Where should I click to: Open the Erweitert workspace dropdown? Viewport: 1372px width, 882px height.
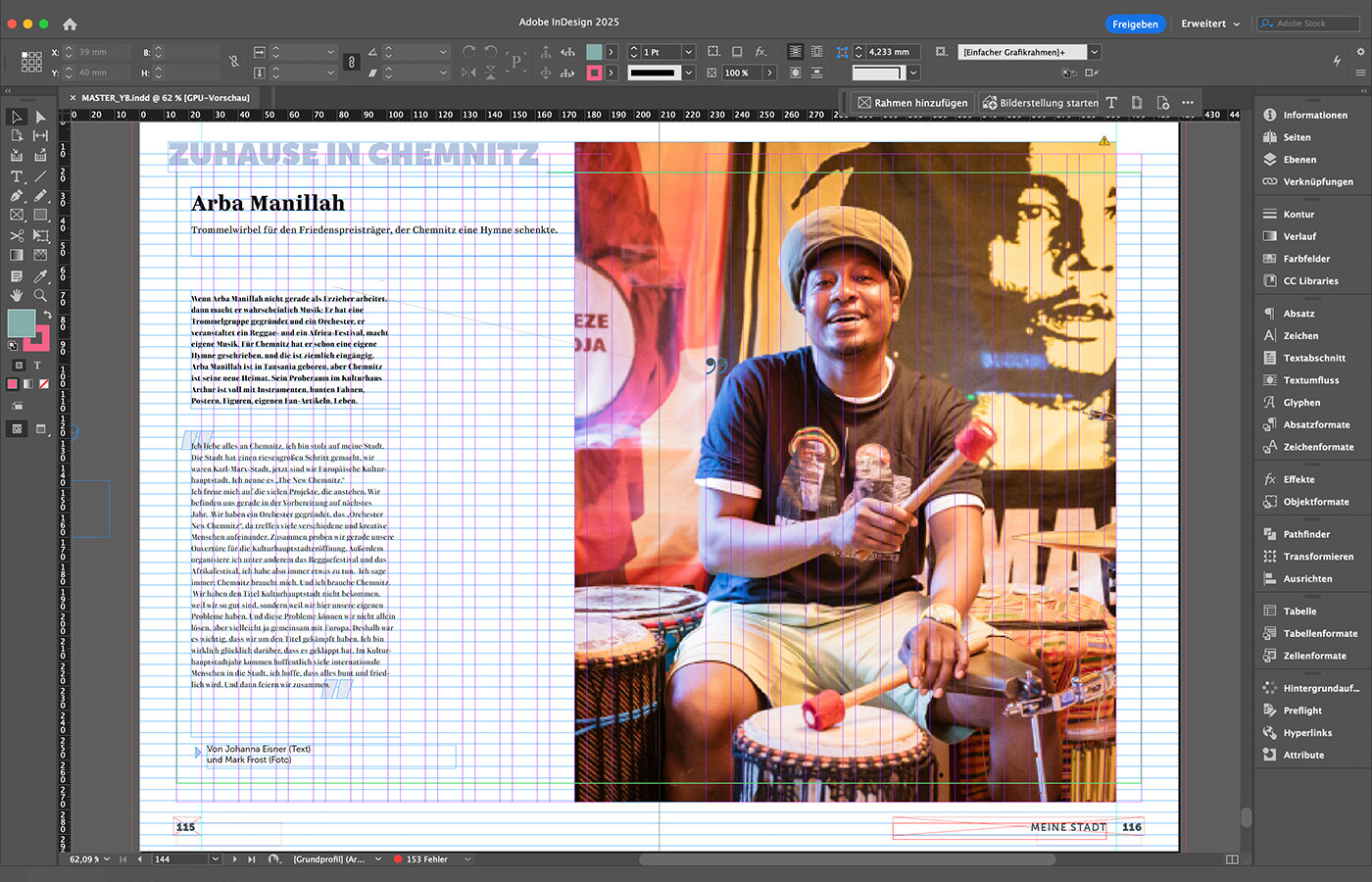tap(1210, 24)
